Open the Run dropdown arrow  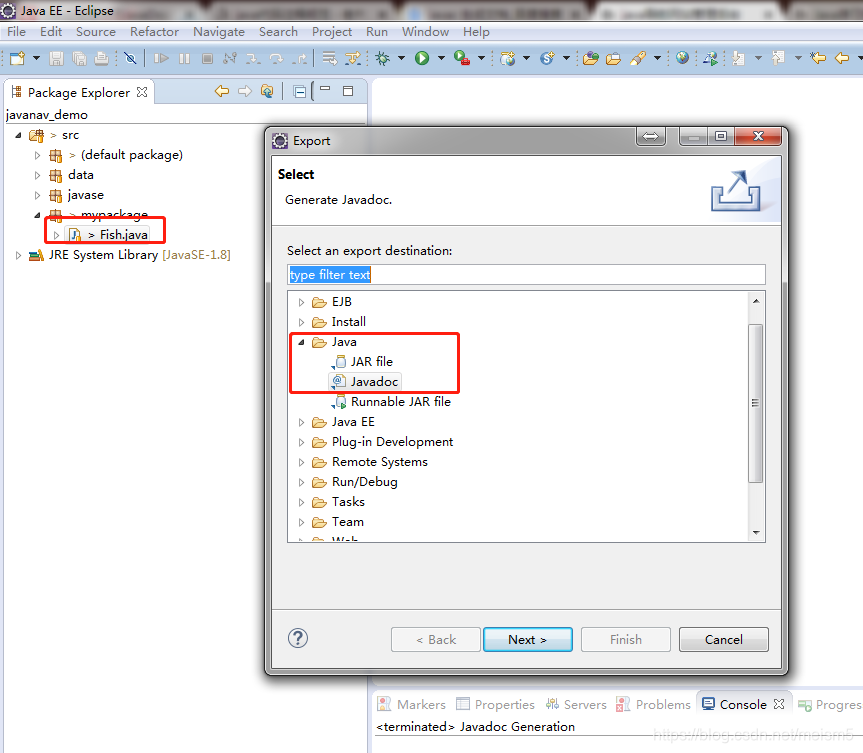coord(441,58)
